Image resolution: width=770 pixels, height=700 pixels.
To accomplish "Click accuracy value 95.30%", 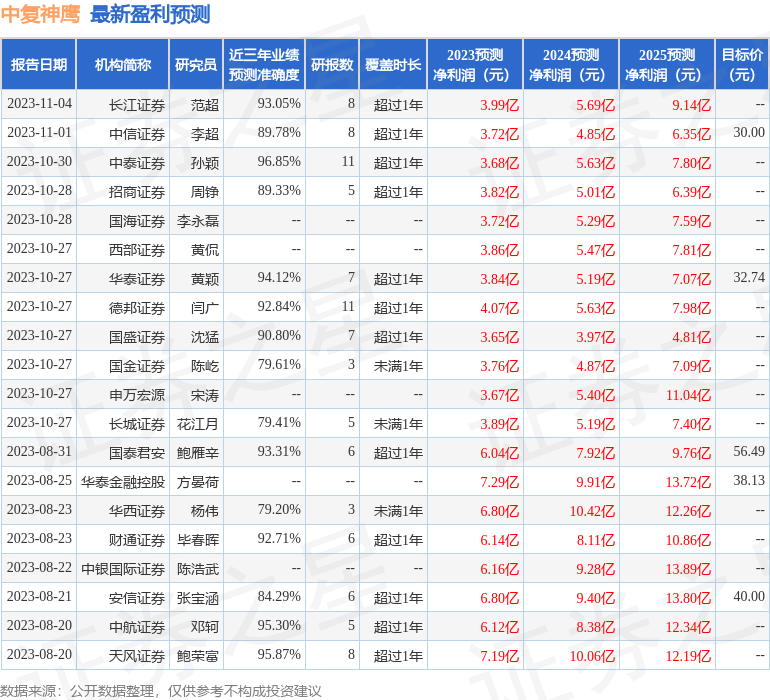I will tap(279, 625).
